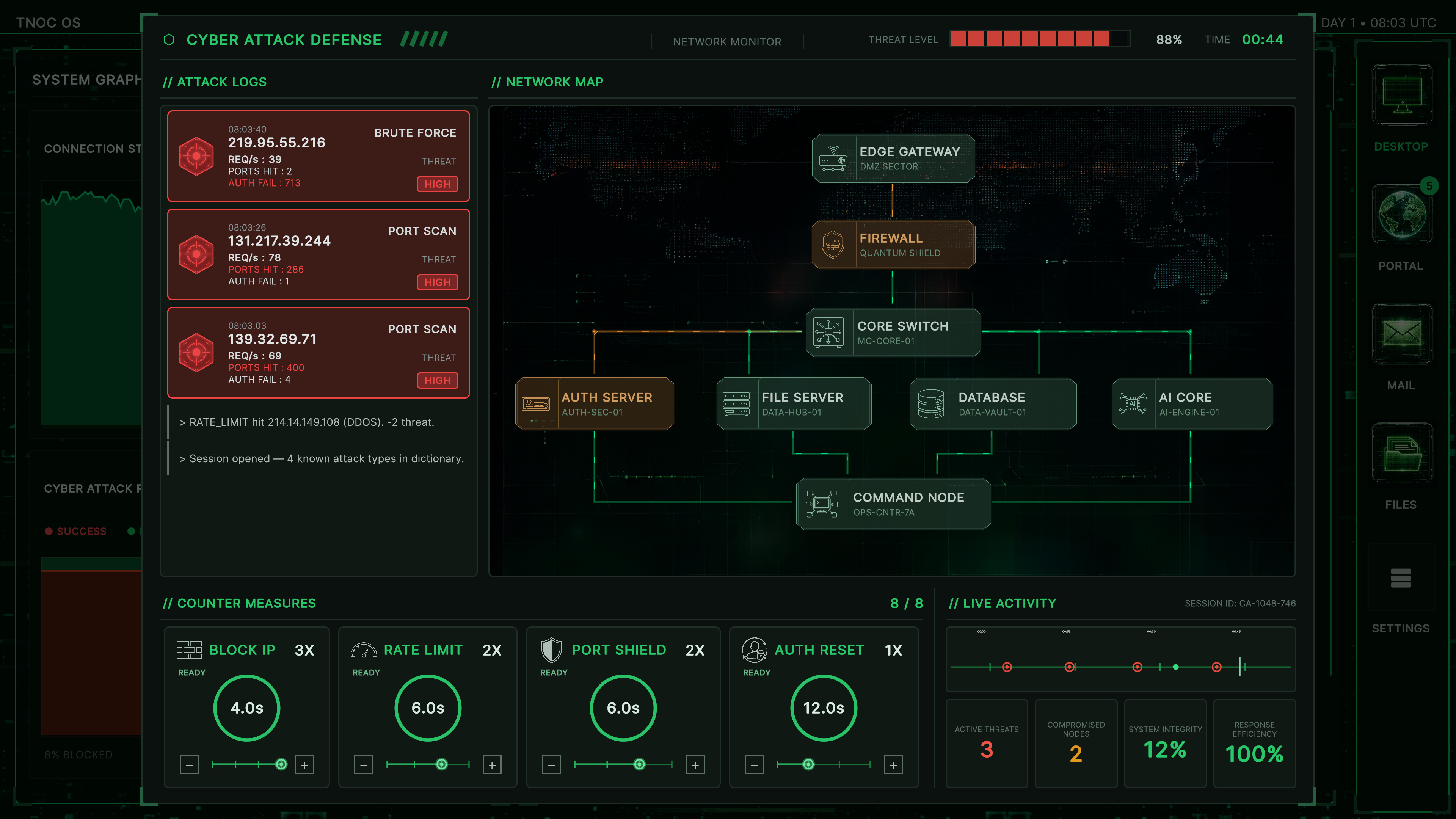This screenshot has height=819, width=1456.
Task: Increase Auth Reset with plus button
Action: click(894, 765)
